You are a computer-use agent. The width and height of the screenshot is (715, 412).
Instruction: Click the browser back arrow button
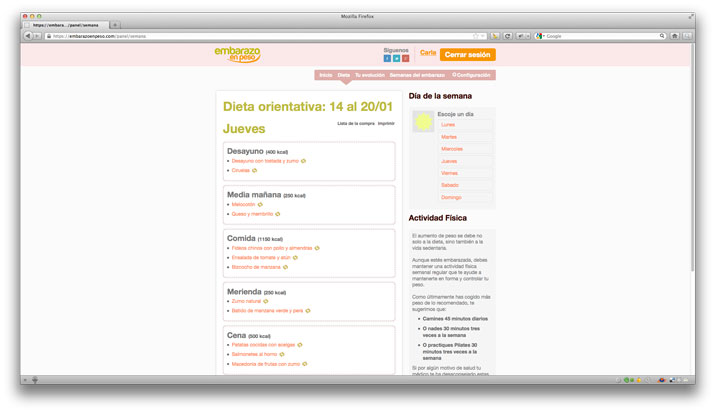click(x=27, y=35)
